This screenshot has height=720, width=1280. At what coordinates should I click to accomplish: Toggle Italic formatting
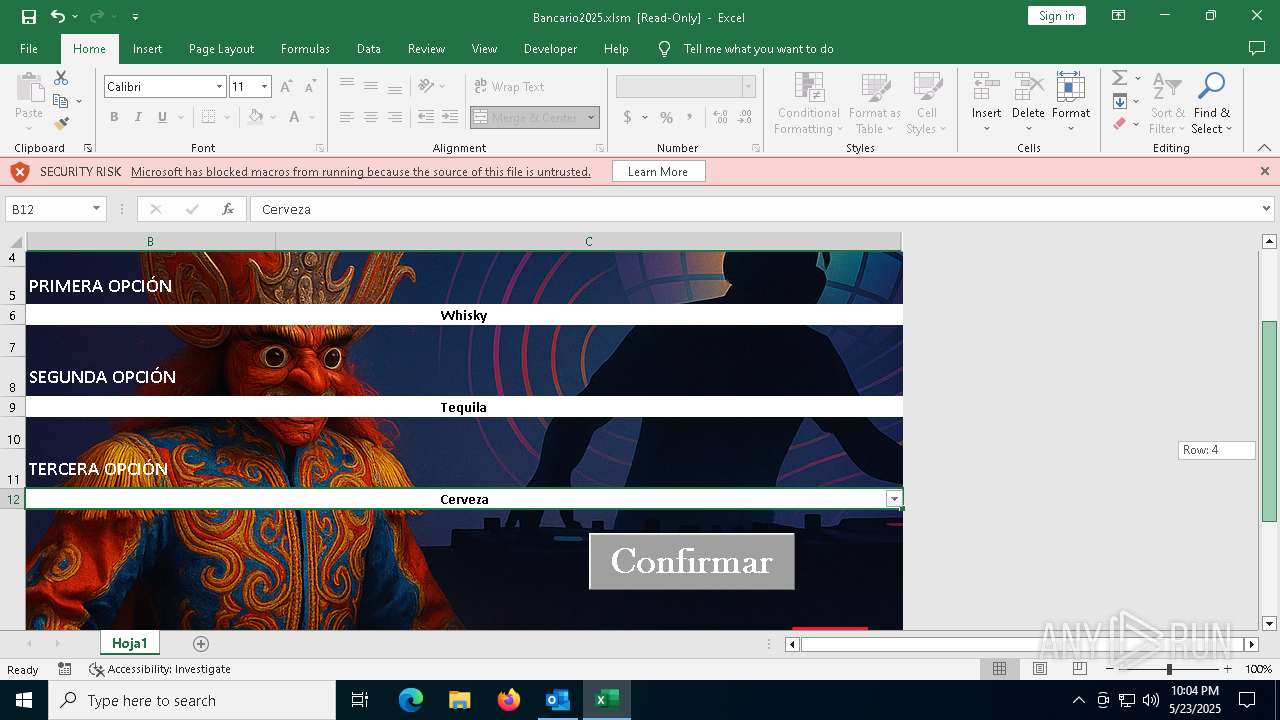click(138, 117)
